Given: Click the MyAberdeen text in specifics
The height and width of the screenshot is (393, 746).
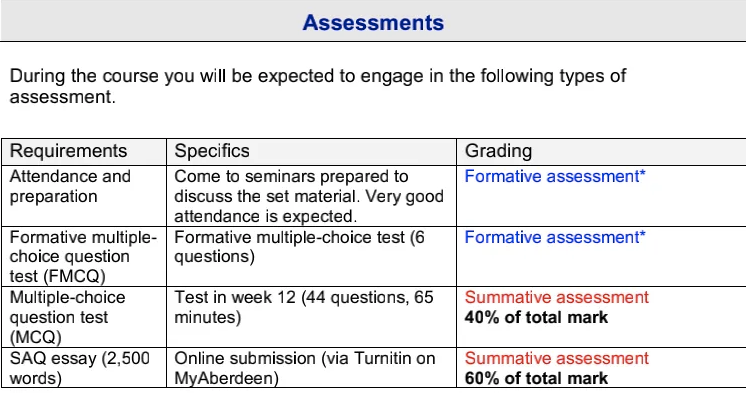Looking at the screenshot, I should 226,378.
